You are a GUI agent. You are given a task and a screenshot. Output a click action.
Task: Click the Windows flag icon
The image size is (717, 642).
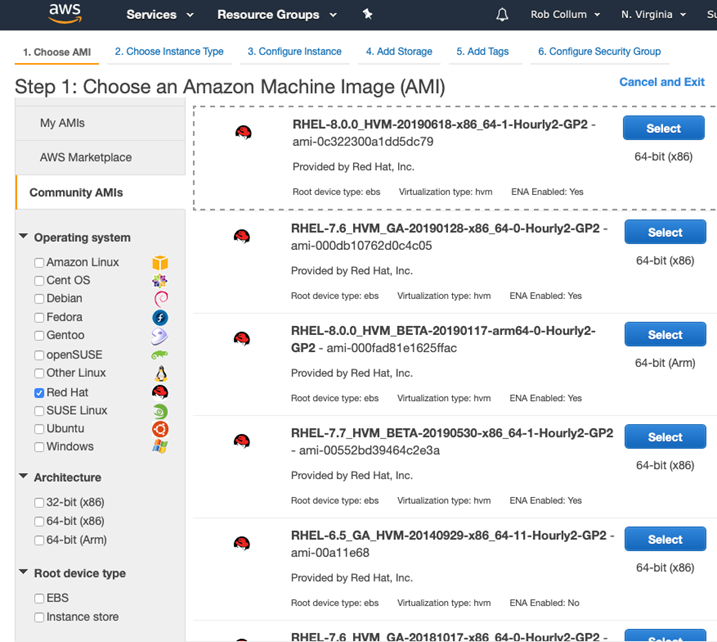pos(160,446)
